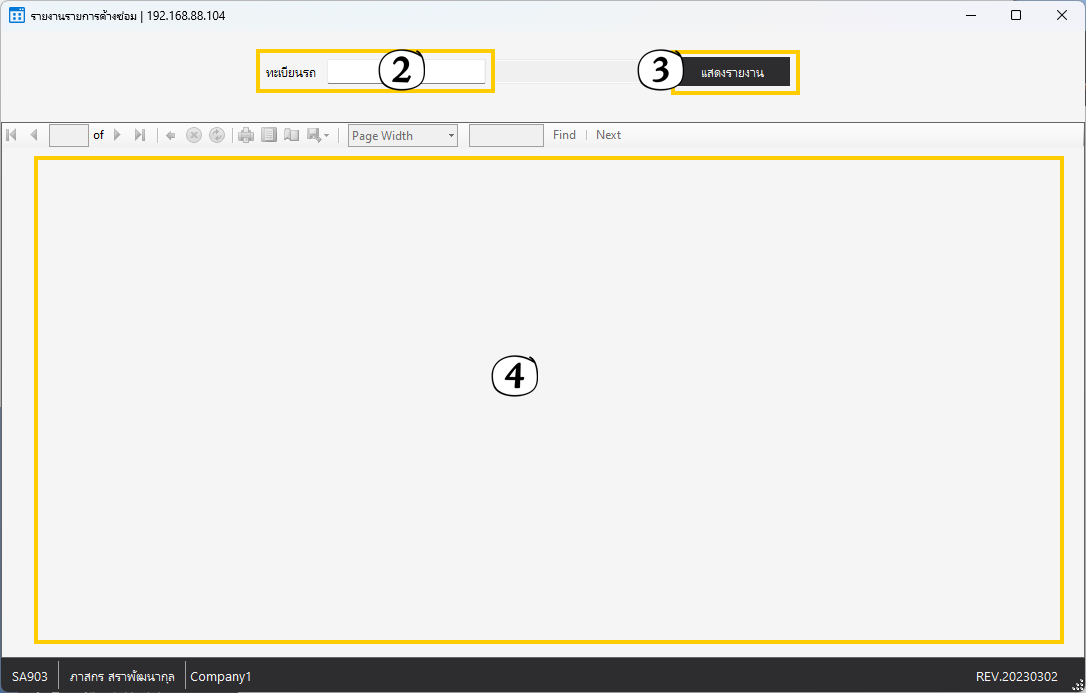The image size is (1086, 693).
Task: Stop rendering the report
Action: click(194, 135)
